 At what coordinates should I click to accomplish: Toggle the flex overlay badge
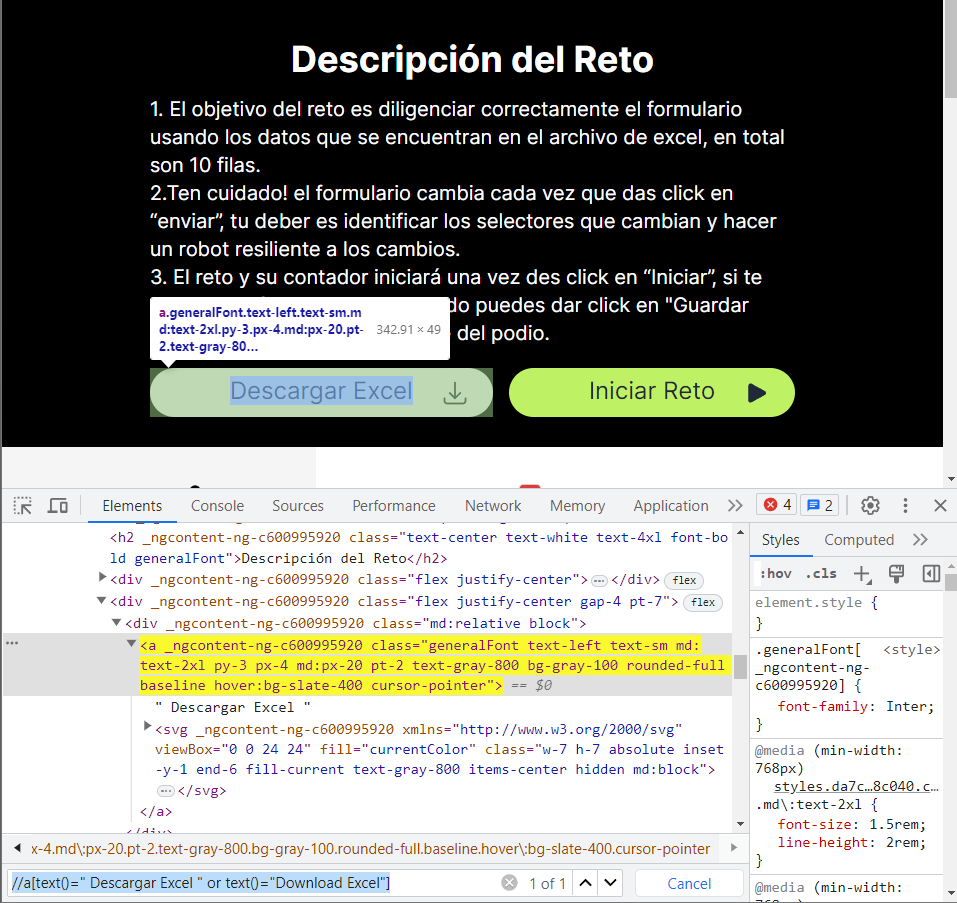(685, 578)
